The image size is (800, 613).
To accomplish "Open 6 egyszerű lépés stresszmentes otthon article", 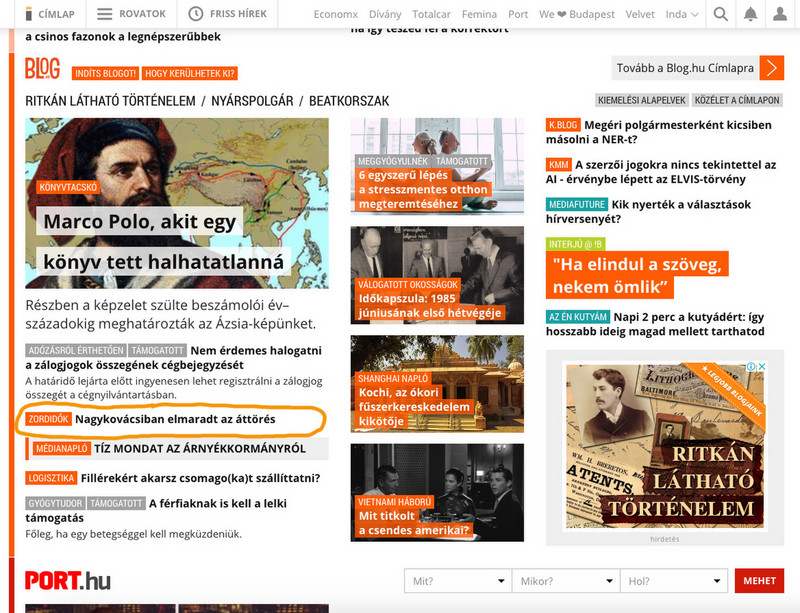I will point(437,166).
